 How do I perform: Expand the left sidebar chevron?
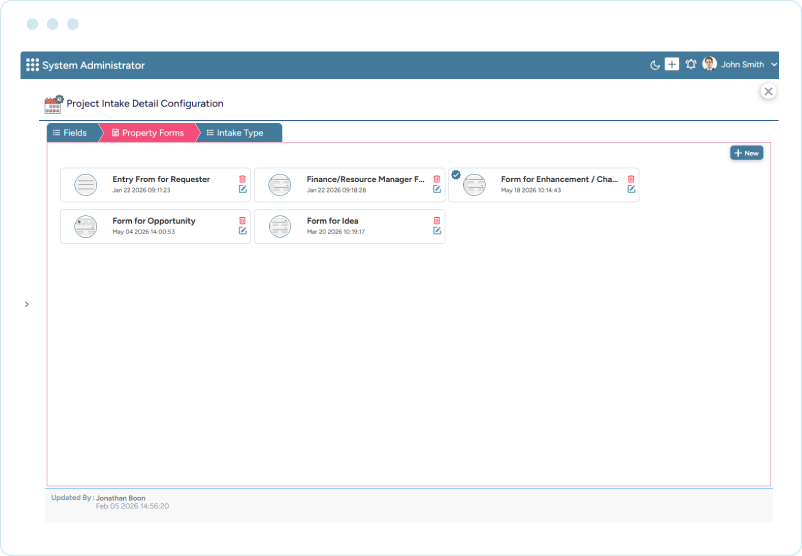pos(27,304)
